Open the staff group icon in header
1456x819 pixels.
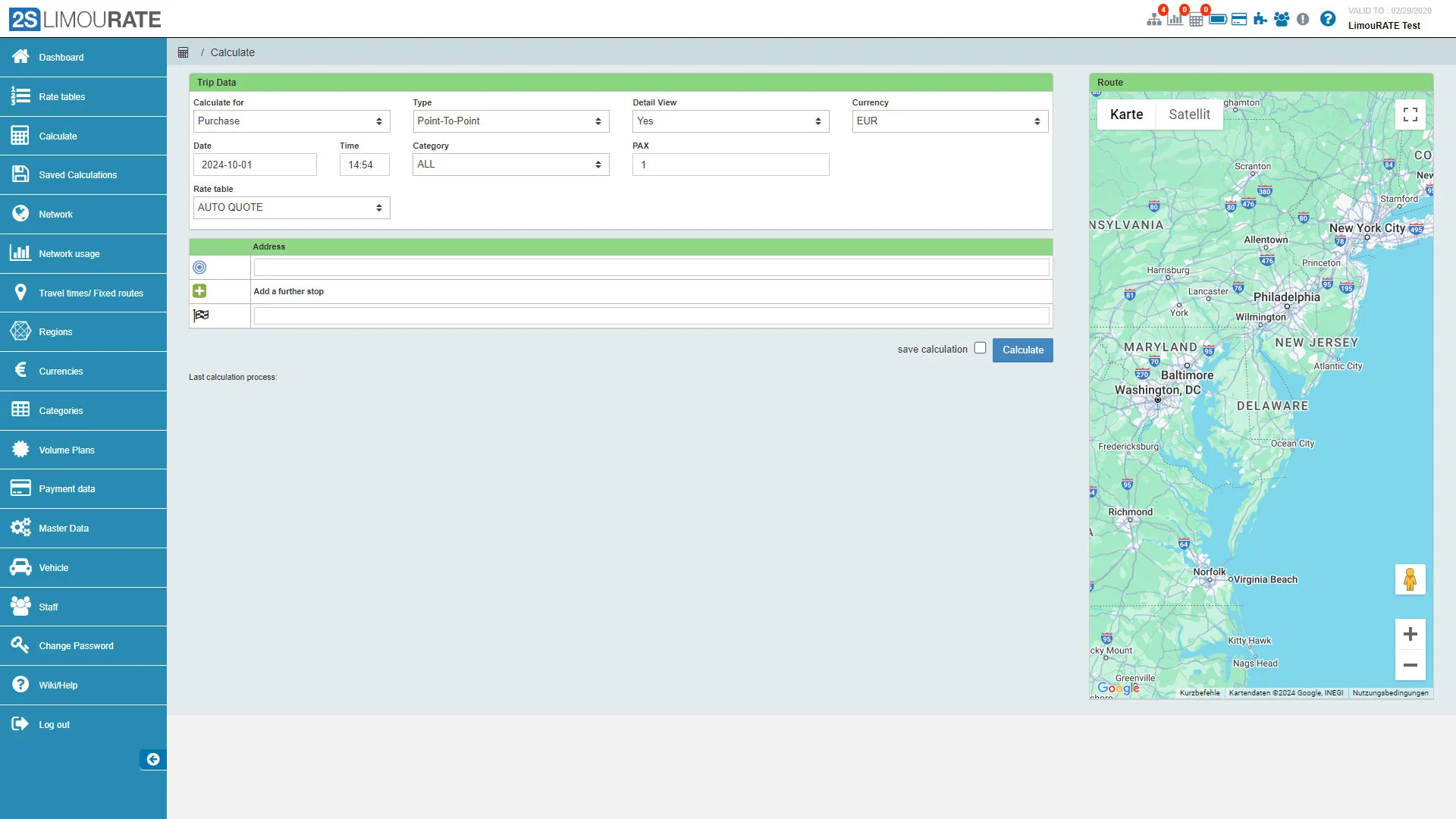click(1282, 19)
